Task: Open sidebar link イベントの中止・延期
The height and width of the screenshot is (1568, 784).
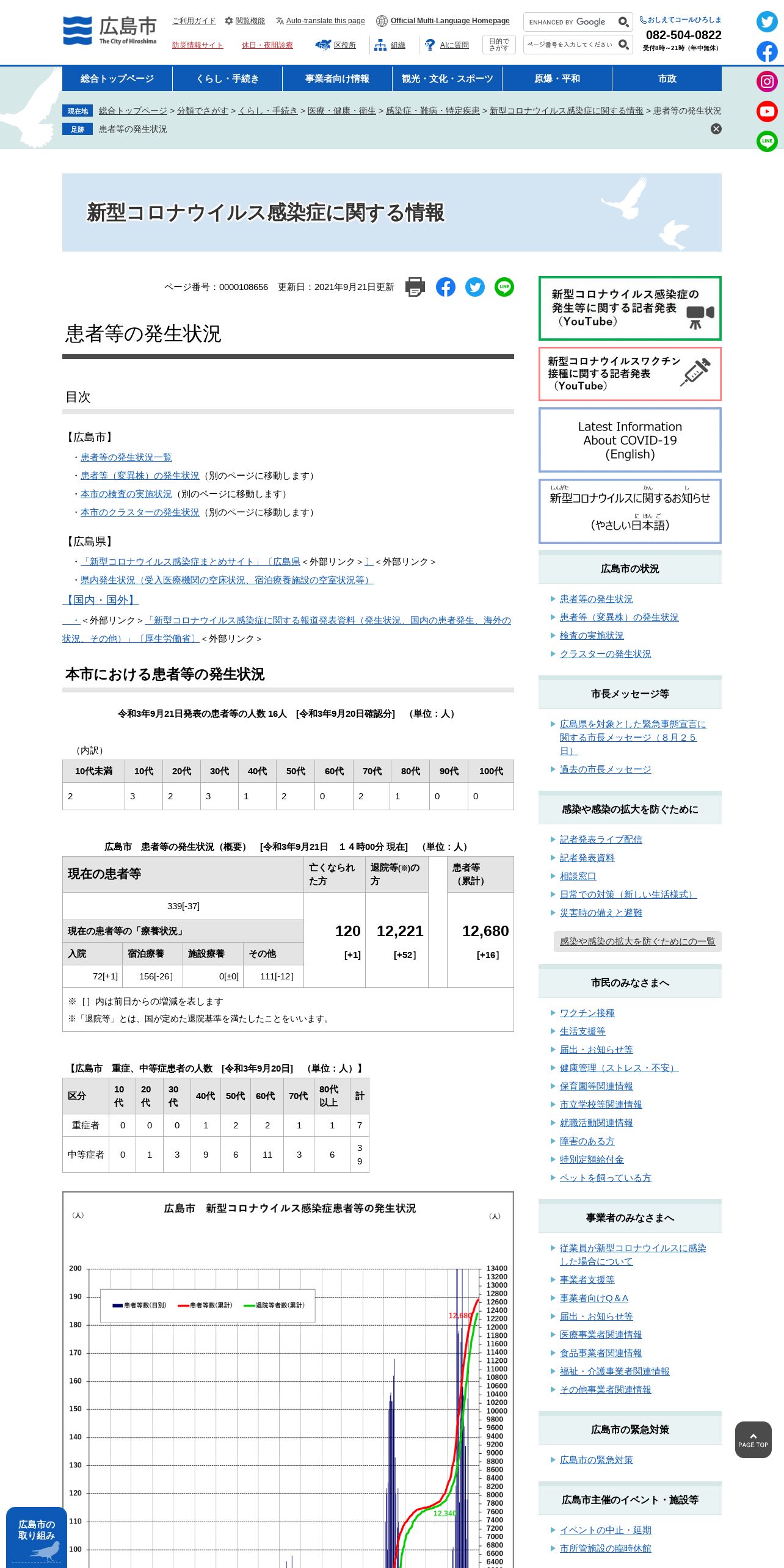Action: [605, 1530]
